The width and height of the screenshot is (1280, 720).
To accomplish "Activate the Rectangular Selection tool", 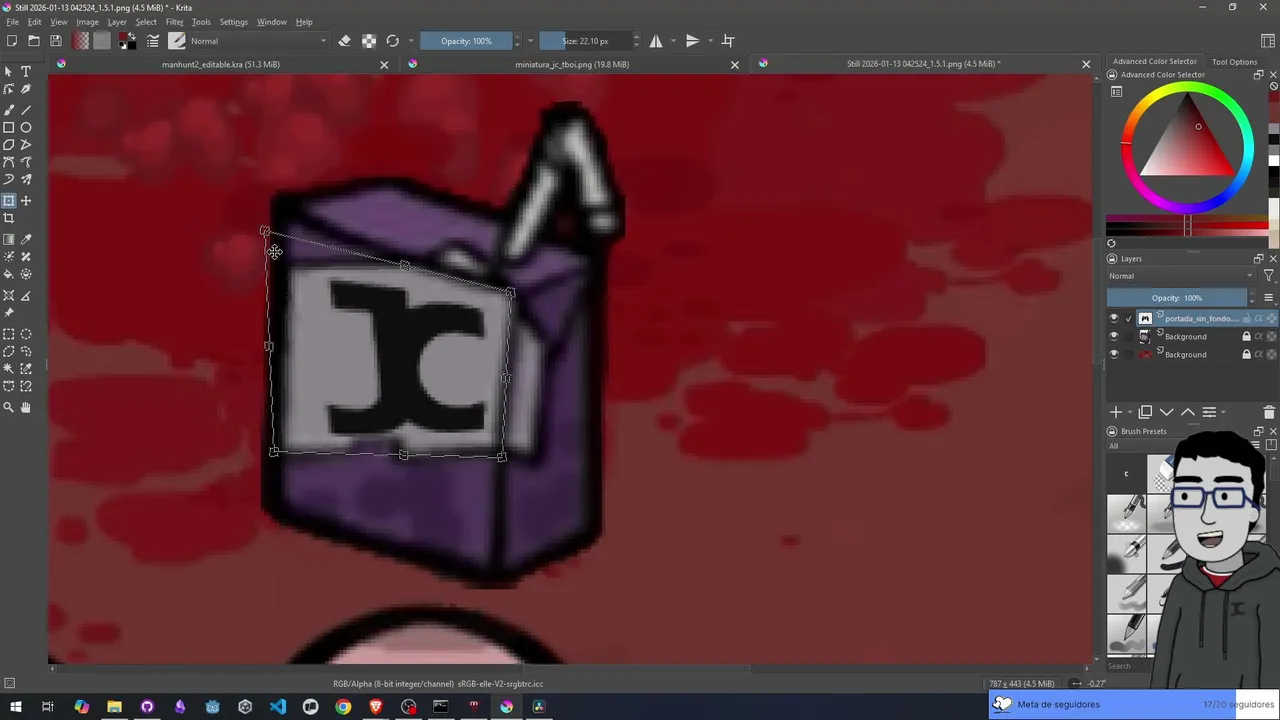I will pyautogui.click(x=9, y=334).
